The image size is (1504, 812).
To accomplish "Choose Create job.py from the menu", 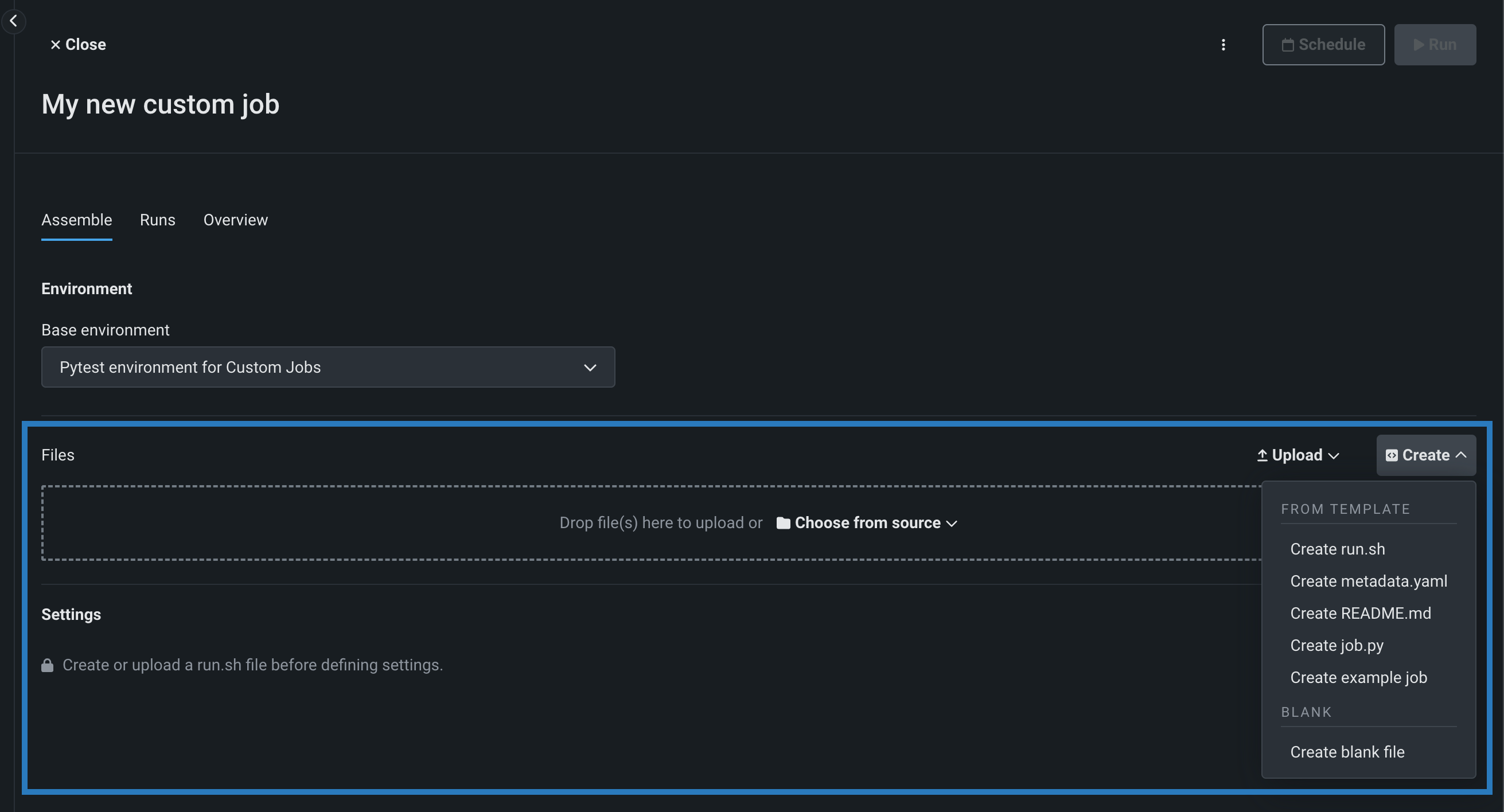I will [x=1337, y=646].
